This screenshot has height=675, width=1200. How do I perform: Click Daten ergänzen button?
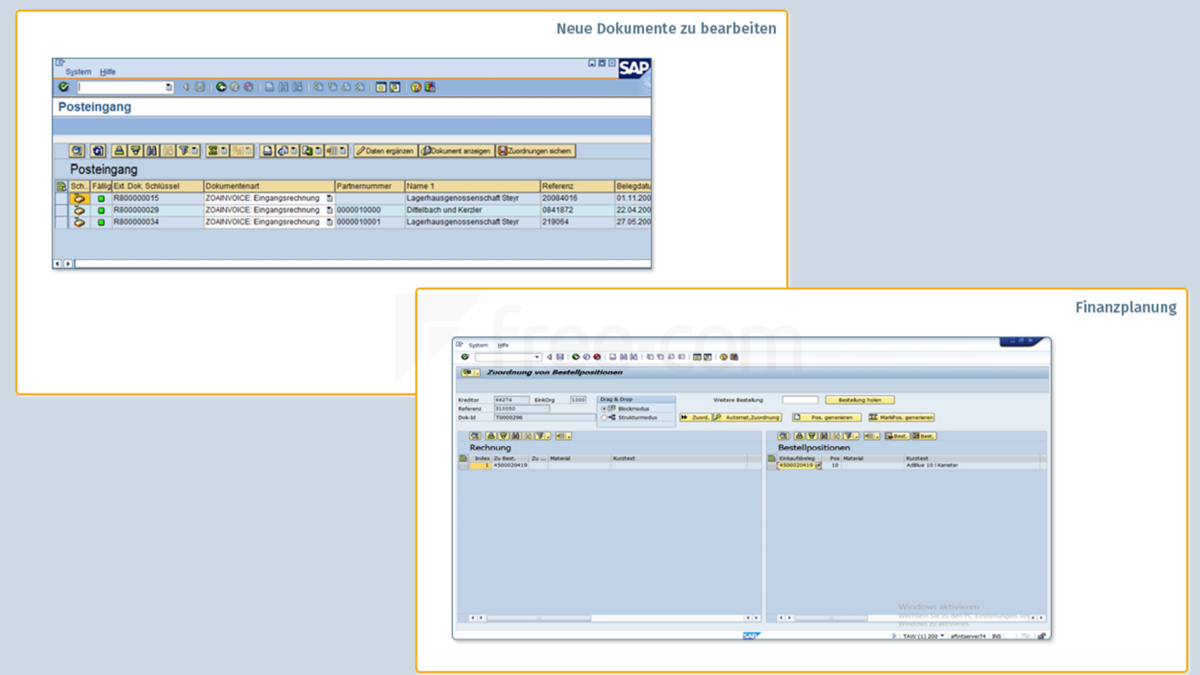pyautogui.click(x=385, y=151)
